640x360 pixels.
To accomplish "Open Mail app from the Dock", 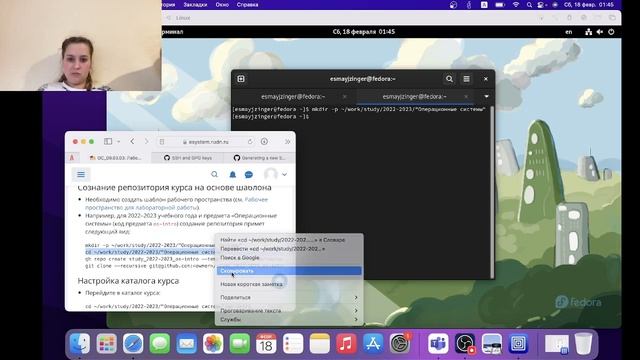I will tap(187, 343).
